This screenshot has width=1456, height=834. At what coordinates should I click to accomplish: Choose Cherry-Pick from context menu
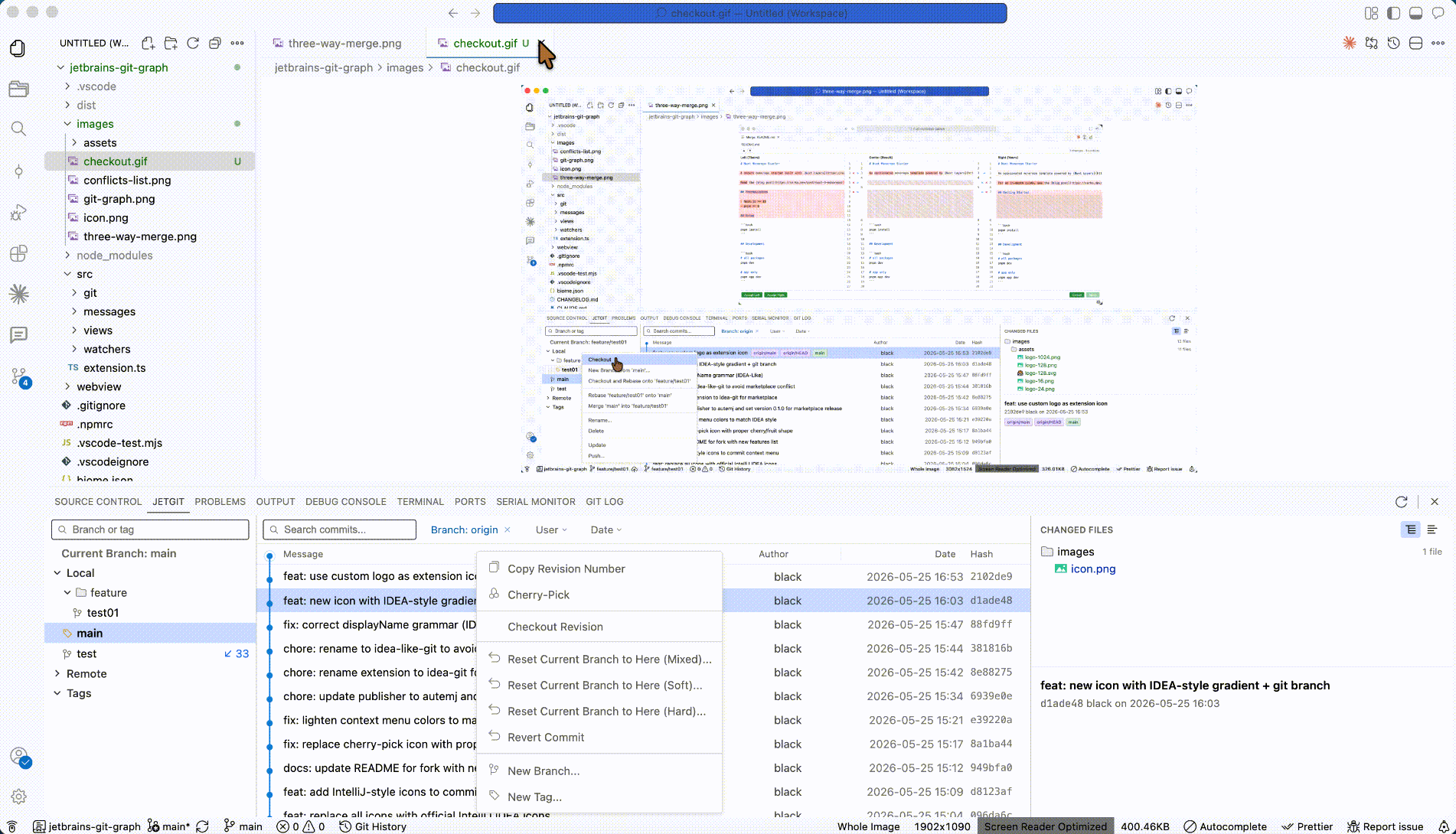[x=599, y=595]
